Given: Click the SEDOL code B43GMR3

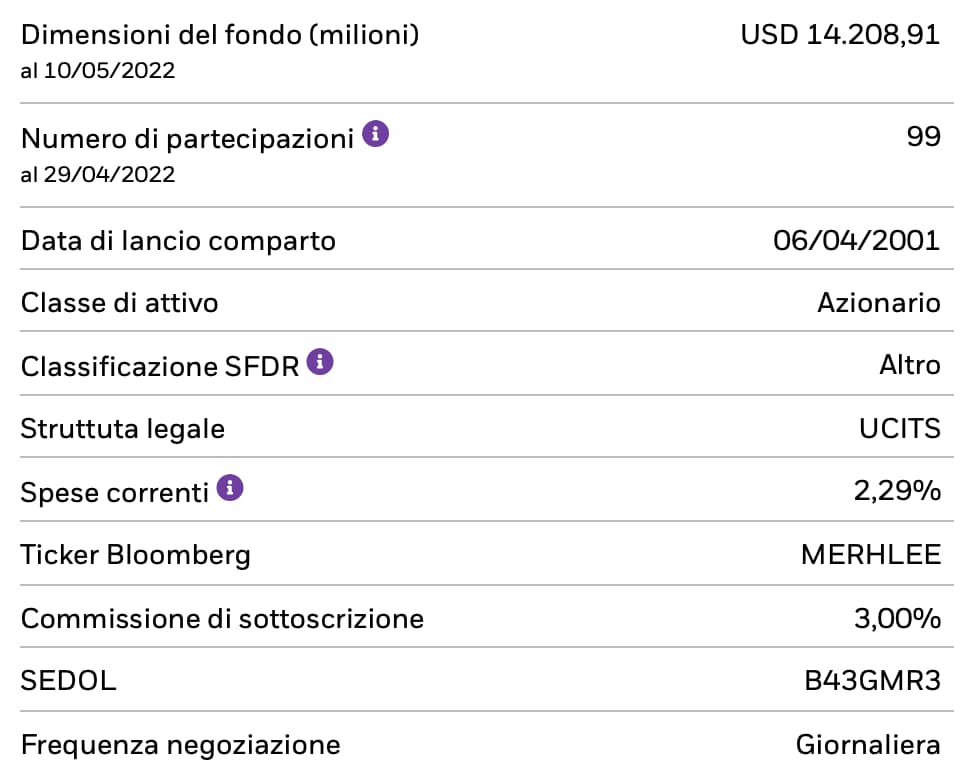Looking at the screenshot, I should [873, 682].
